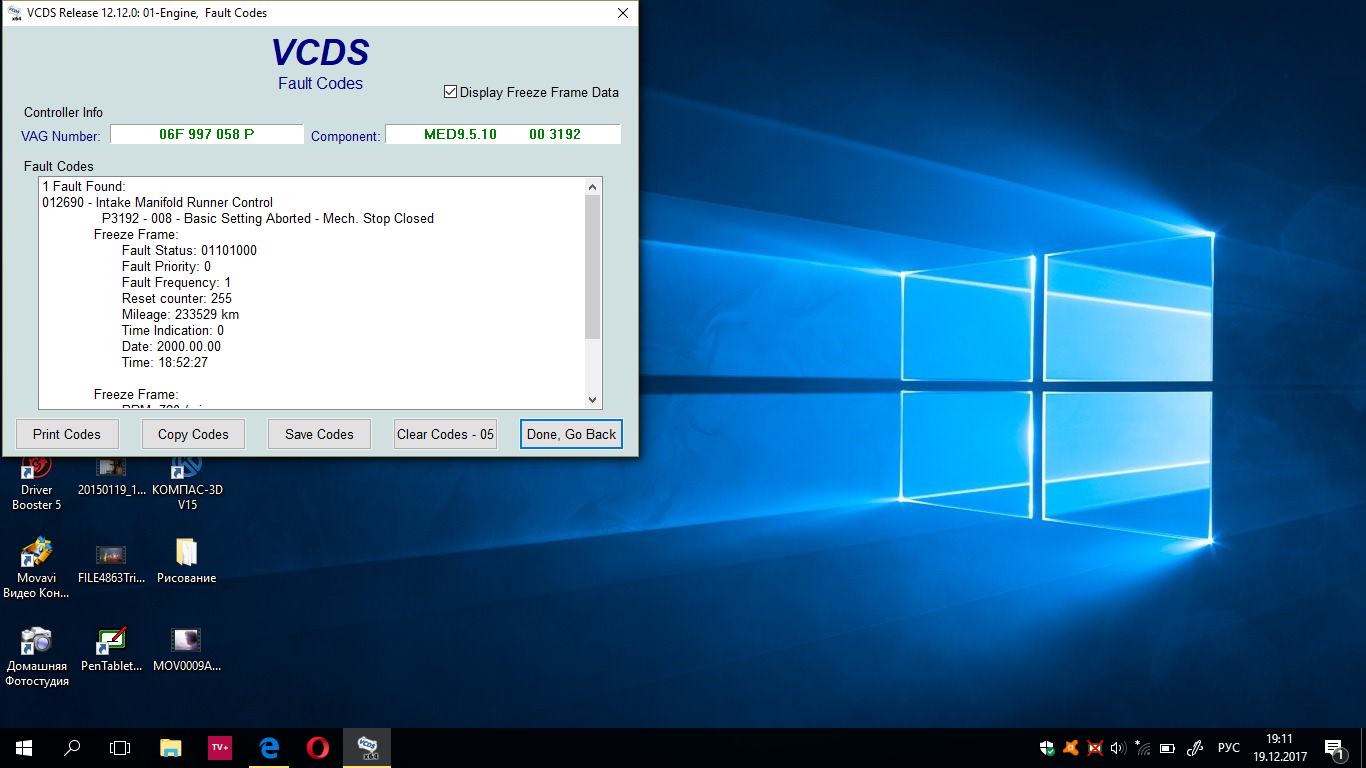Save fault codes with Save Codes button
The height and width of the screenshot is (768, 1366).
point(319,434)
